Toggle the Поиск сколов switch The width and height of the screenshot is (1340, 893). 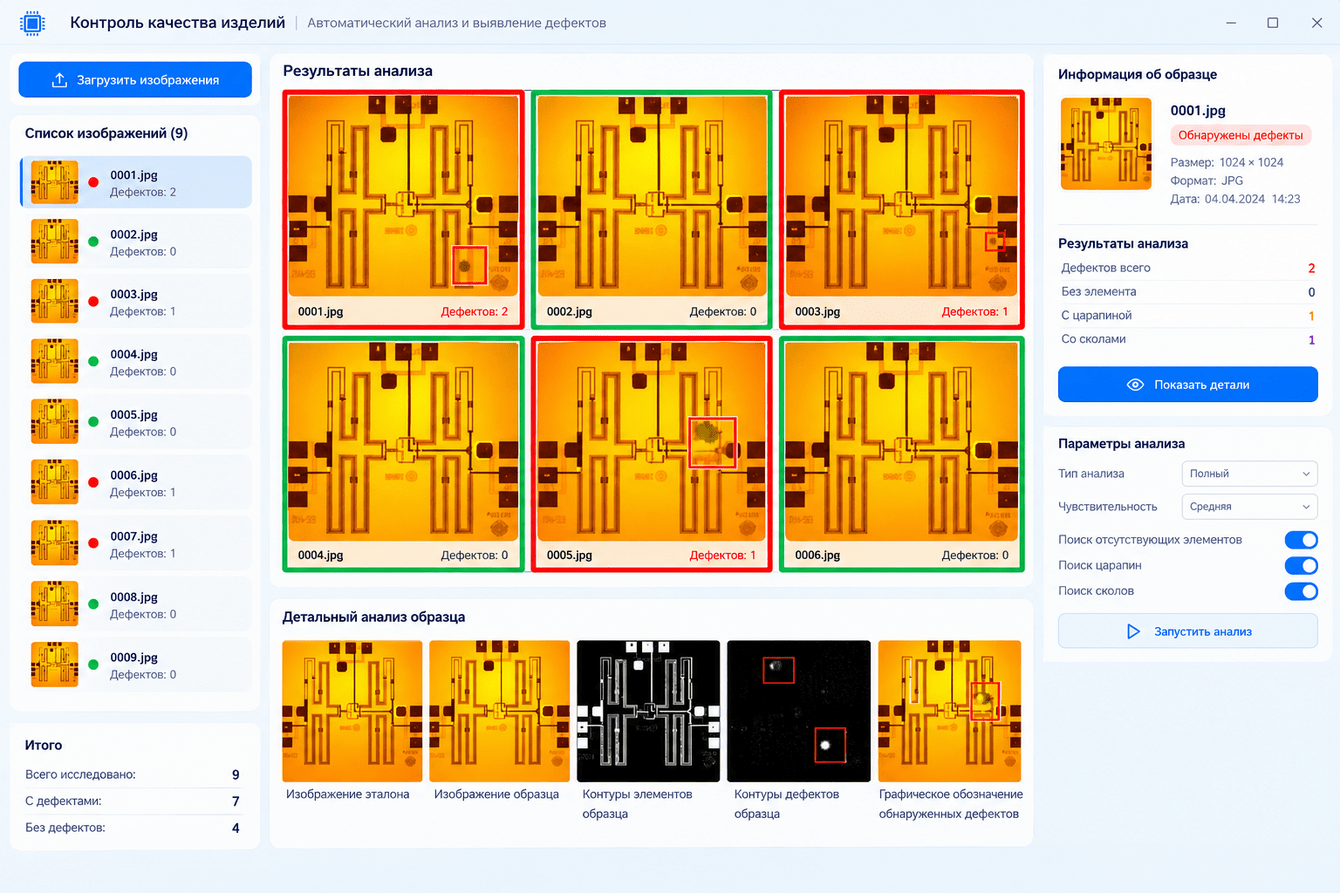pos(1301,591)
